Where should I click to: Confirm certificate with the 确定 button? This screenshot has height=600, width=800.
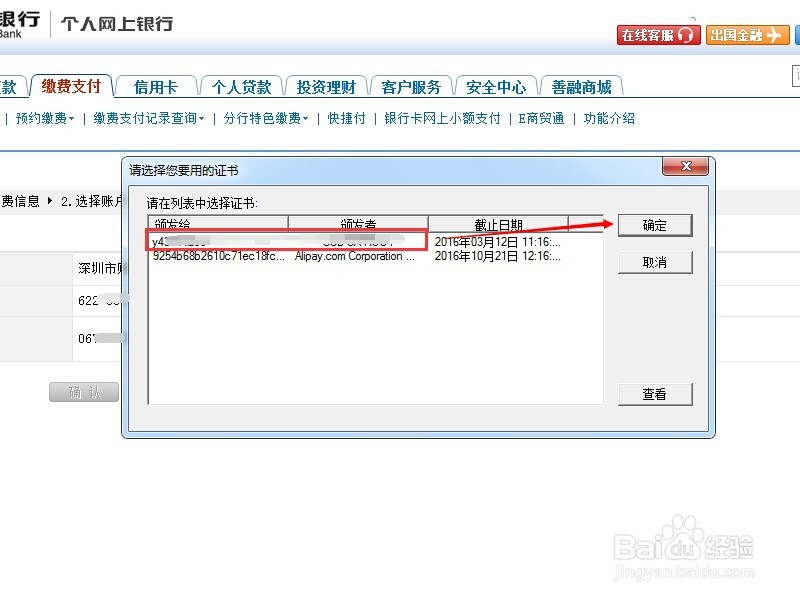pos(655,225)
